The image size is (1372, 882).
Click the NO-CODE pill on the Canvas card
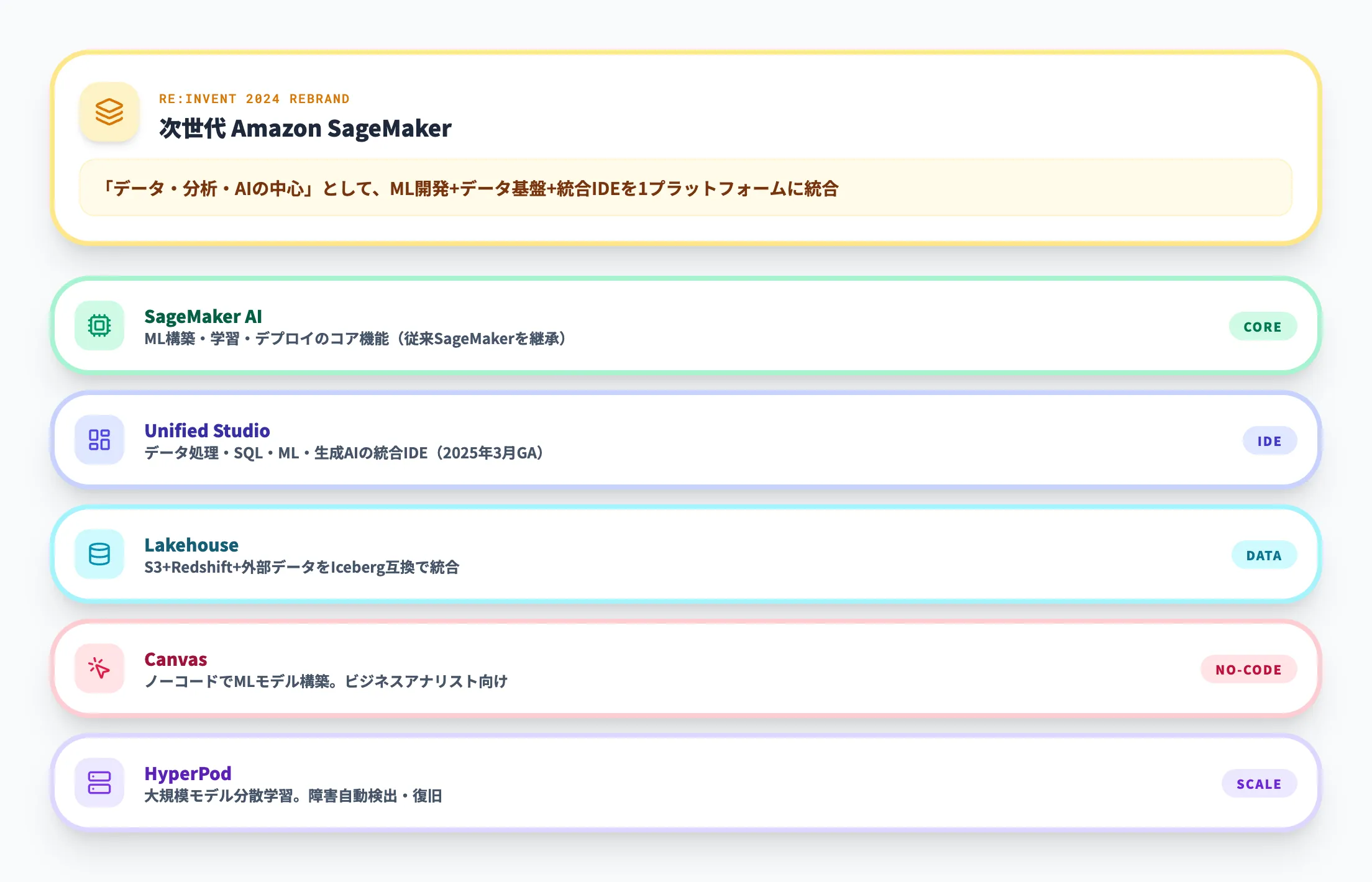click(x=1249, y=669)
